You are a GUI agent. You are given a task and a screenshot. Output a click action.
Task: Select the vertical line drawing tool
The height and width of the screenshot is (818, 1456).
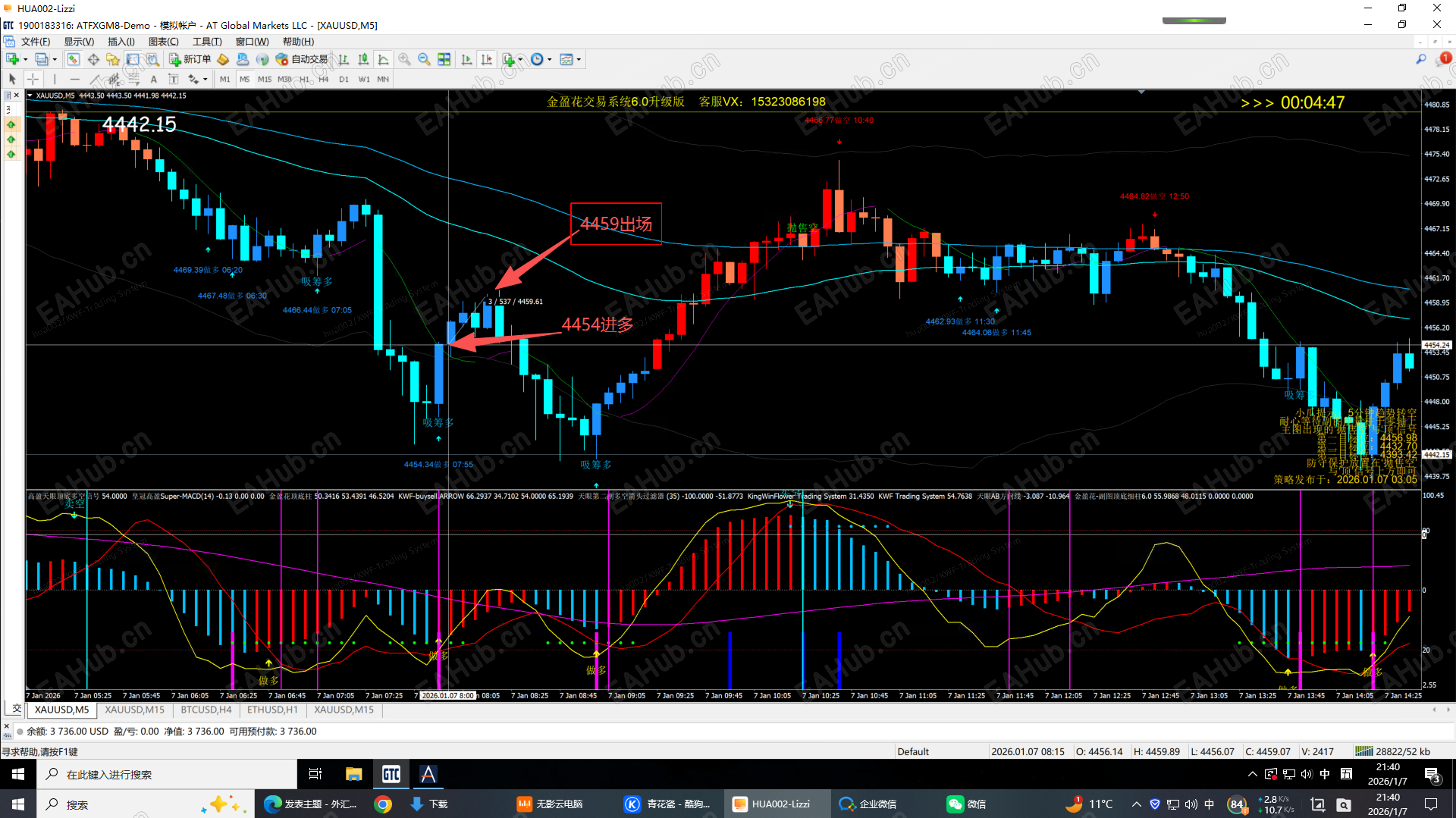tap(55, 79)
